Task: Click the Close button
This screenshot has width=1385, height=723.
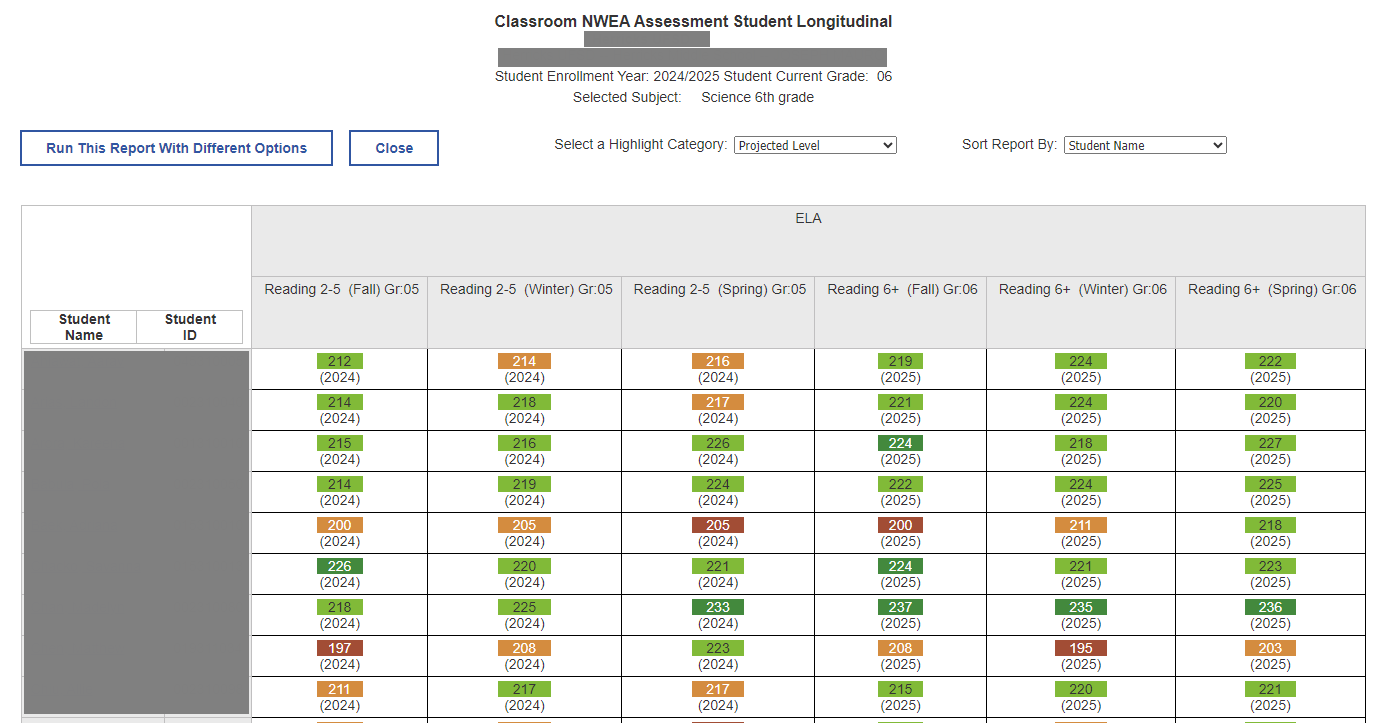Action: click(394, 148)
